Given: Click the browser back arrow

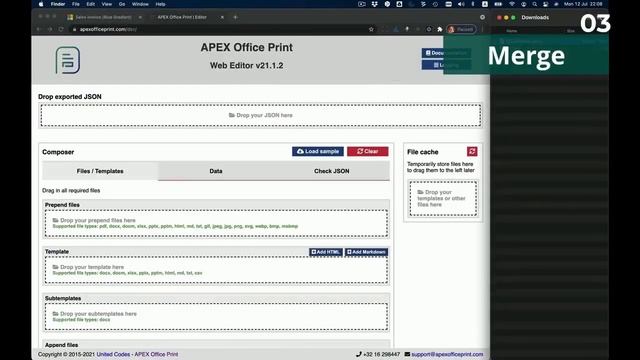Looking at the screenshot, I should [39, 29].
